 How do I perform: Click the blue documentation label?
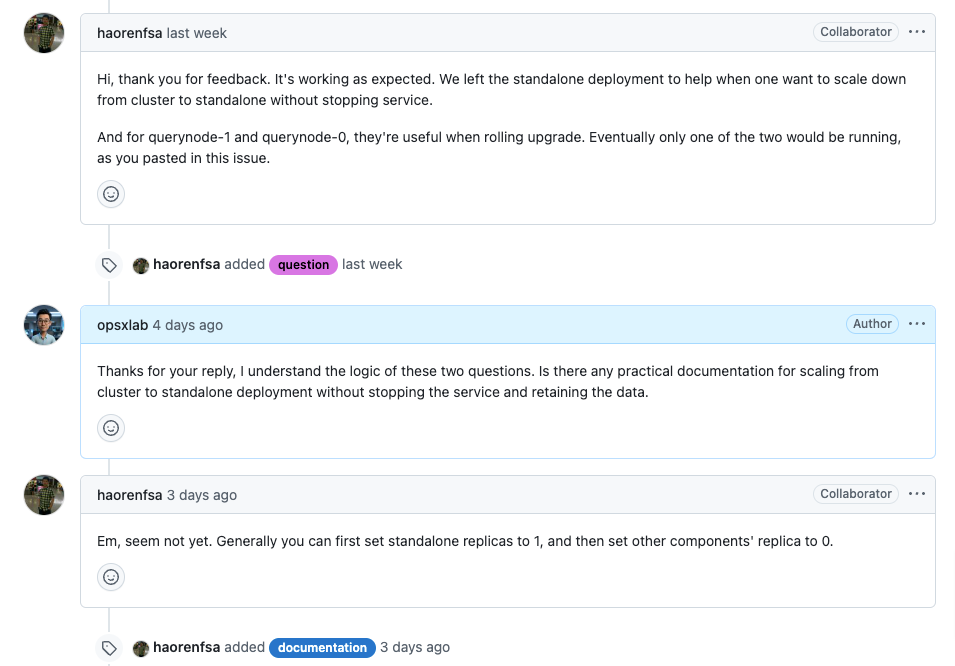click(x=322, y=648)
